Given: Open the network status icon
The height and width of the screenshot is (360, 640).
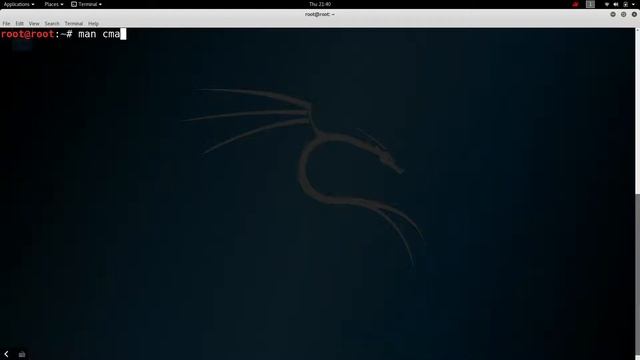Looking at the screenshot, I should [x=607, y=4].
